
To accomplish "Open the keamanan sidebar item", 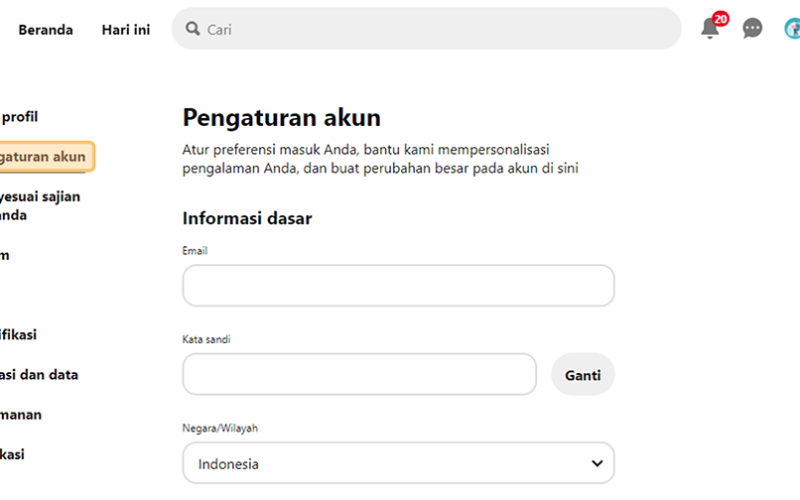I will [x=20, y=414].
